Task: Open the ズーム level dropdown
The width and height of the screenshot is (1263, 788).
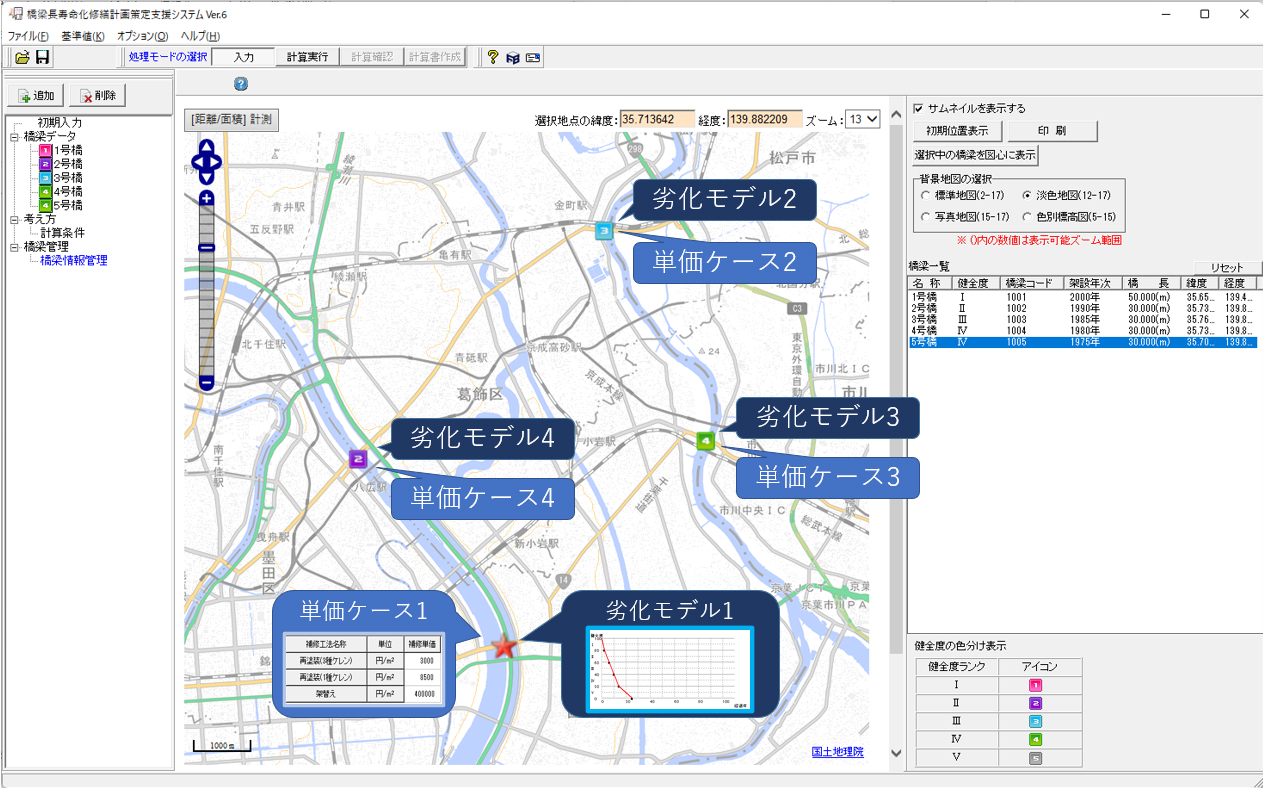Action: tap(863, 119)
